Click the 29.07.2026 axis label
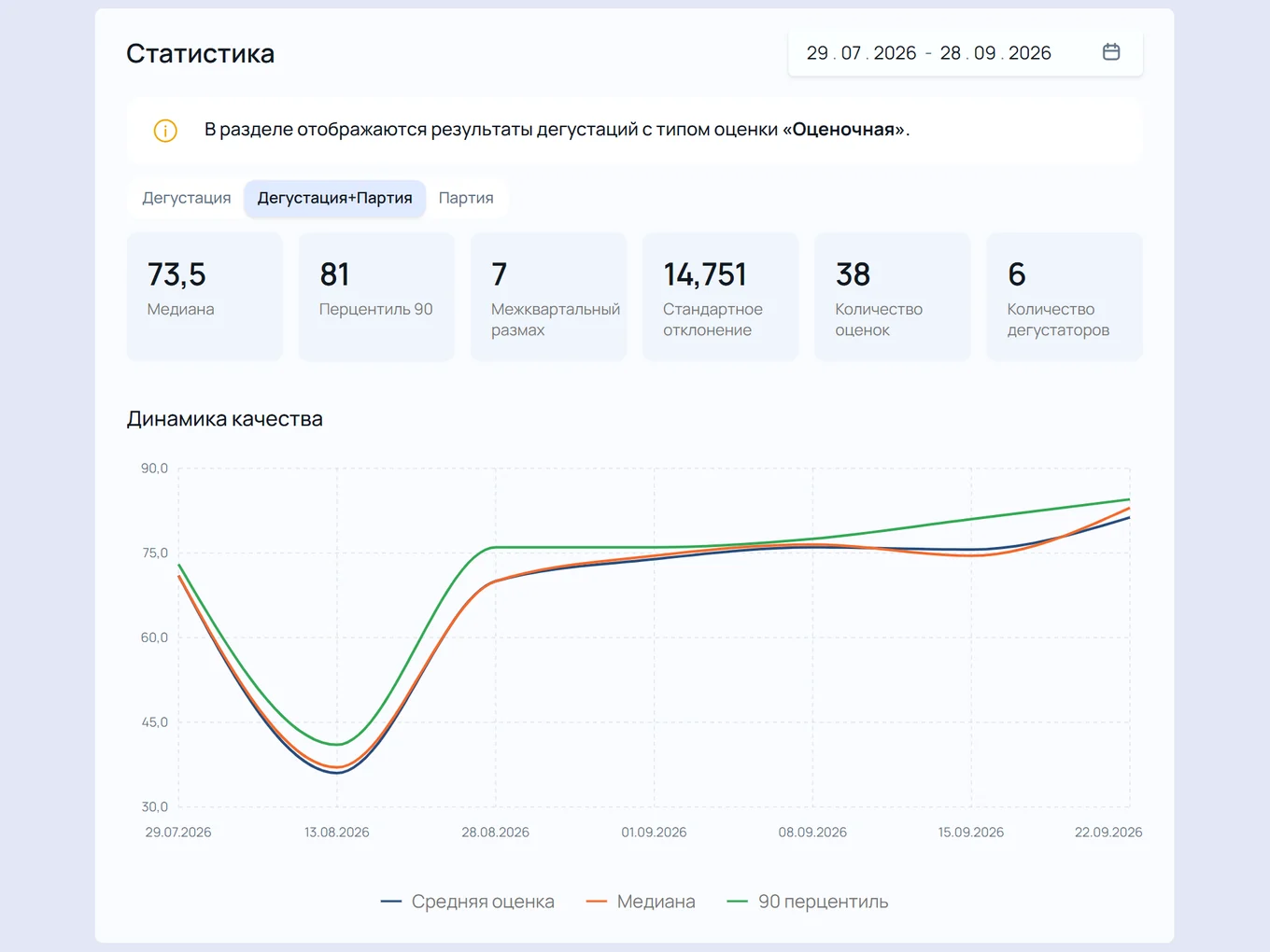 point(178,833)
